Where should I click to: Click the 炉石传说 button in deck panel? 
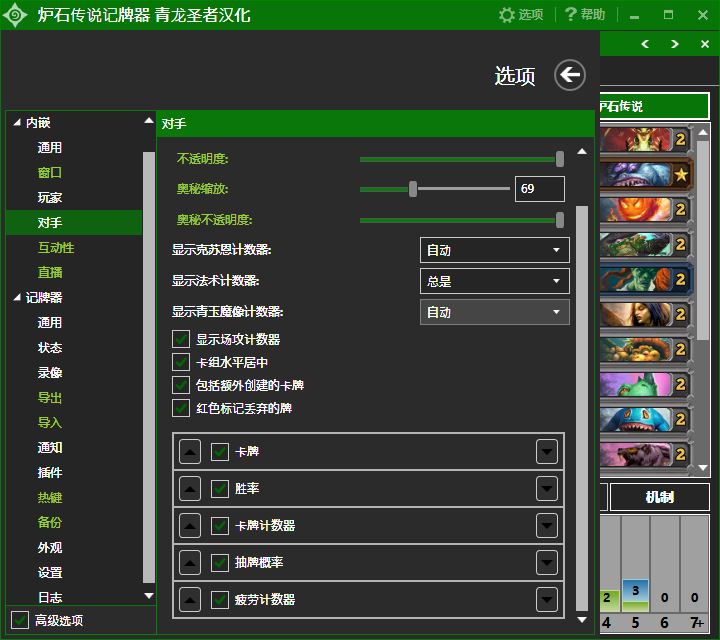point(654,106)
